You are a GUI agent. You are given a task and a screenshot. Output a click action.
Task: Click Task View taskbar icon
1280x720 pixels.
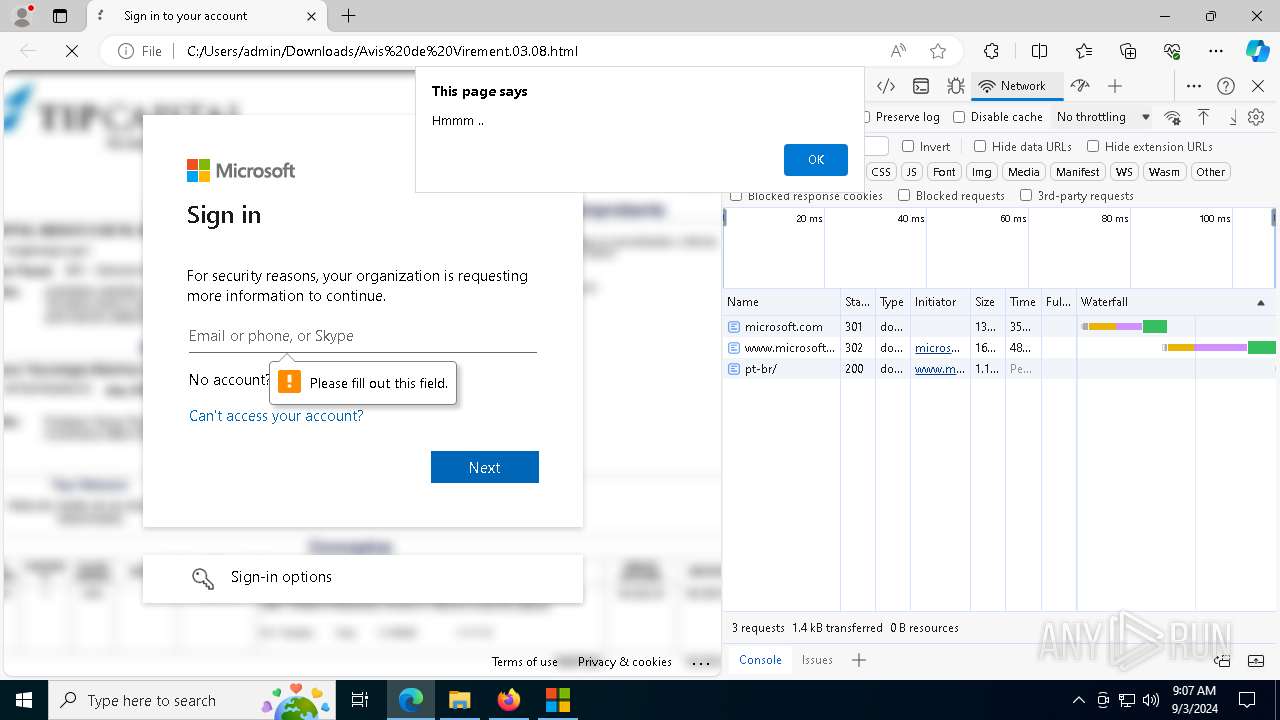(x=361, y=700)
